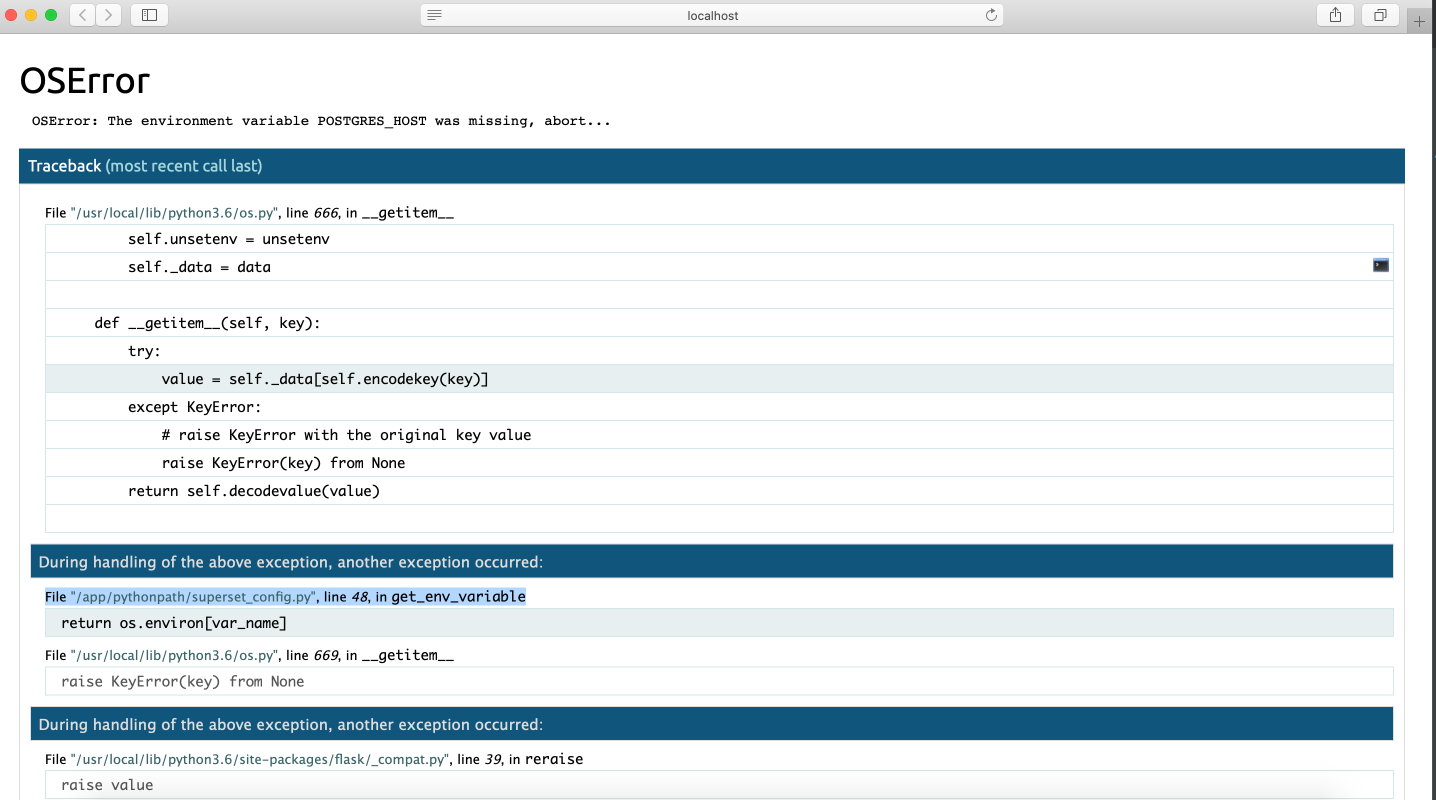The image size is (1436, 800).
Task: Show all tabs overview icon
Action: click(1380, 15)
